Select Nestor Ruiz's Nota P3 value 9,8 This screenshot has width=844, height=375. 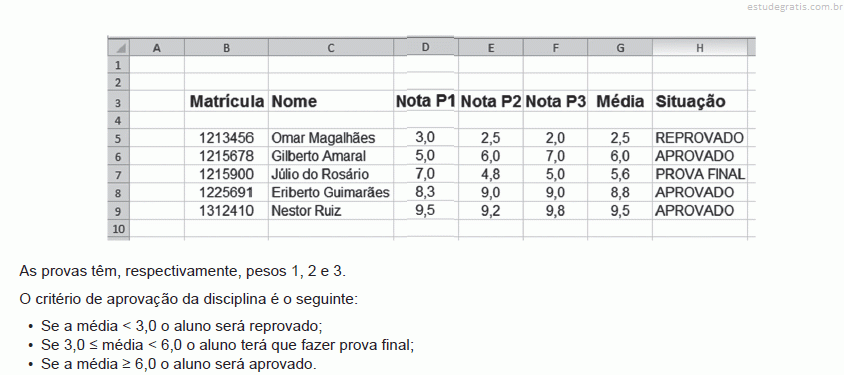[555, 211]
